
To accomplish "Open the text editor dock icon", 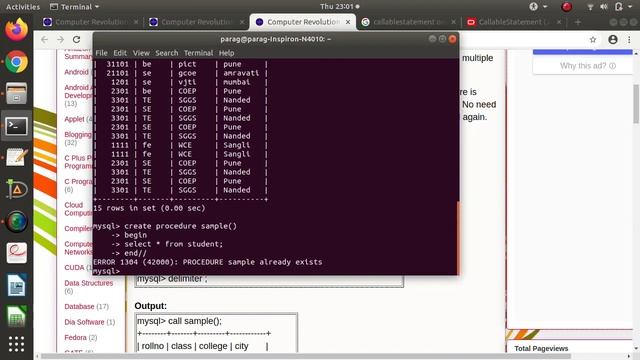I will click(x=16, y=158).
